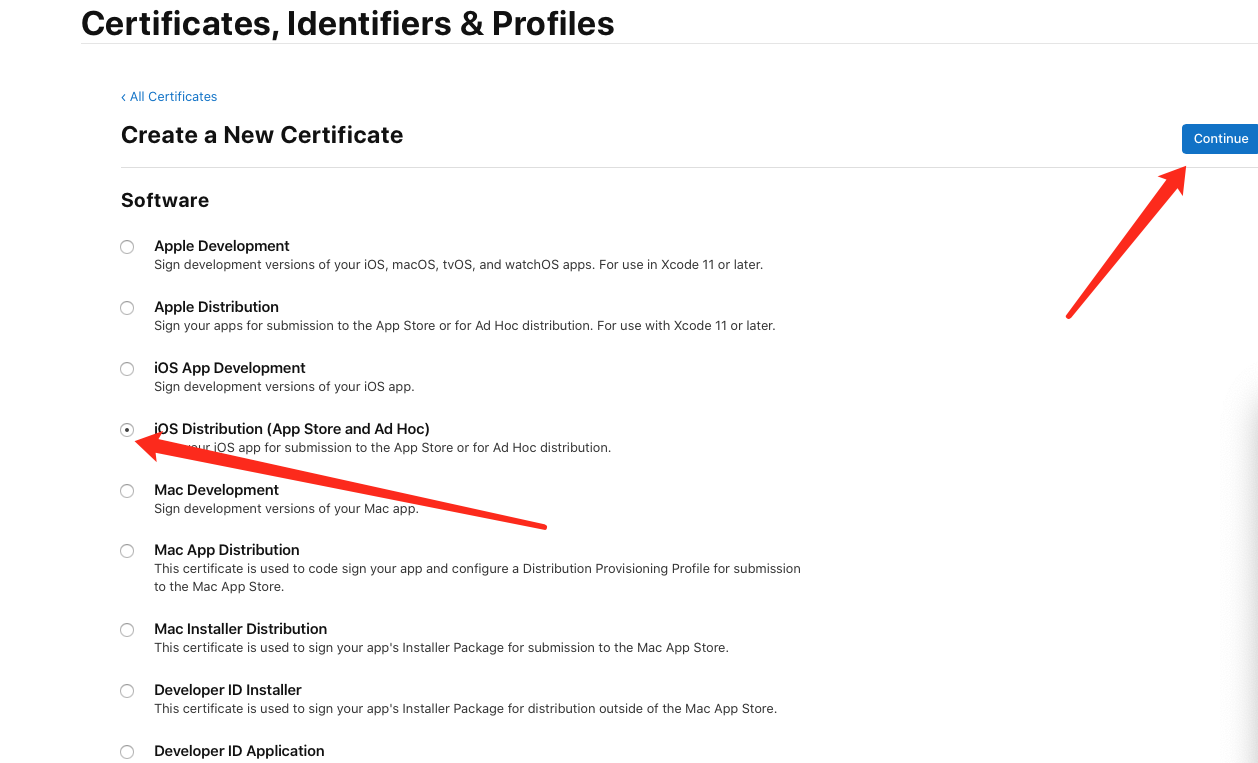Click the Developer ID Application label

239,751
